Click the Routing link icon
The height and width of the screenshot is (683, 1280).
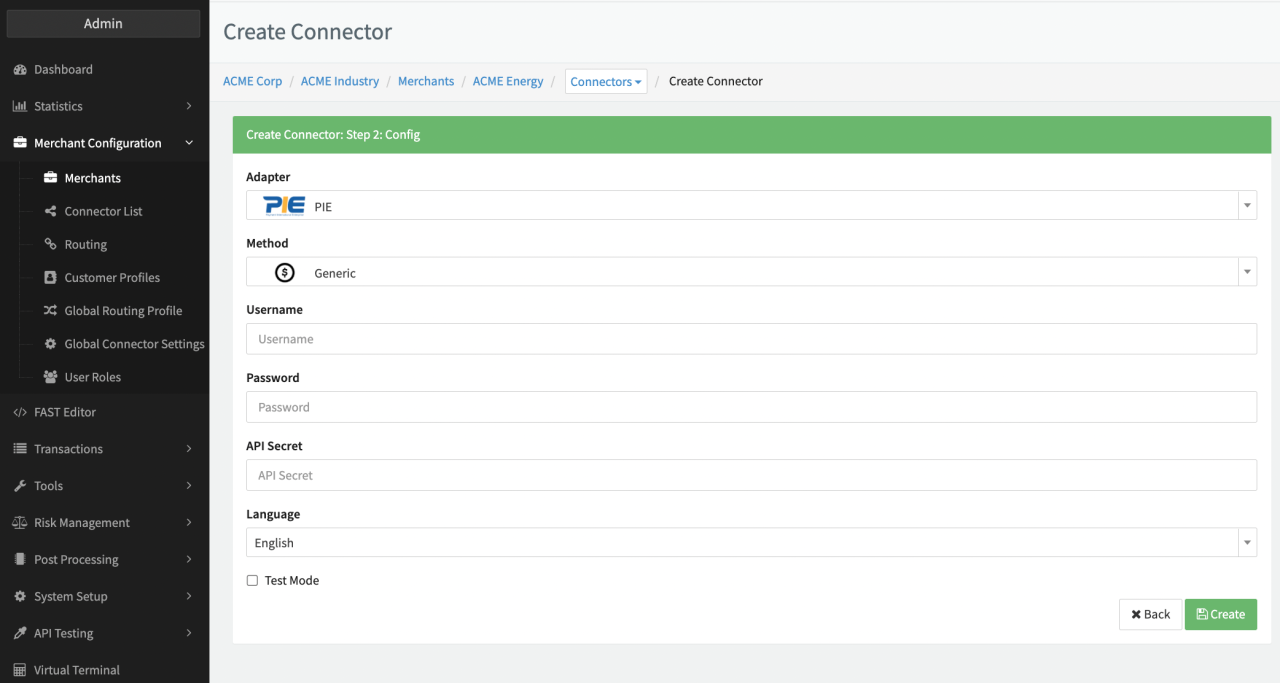51,244
